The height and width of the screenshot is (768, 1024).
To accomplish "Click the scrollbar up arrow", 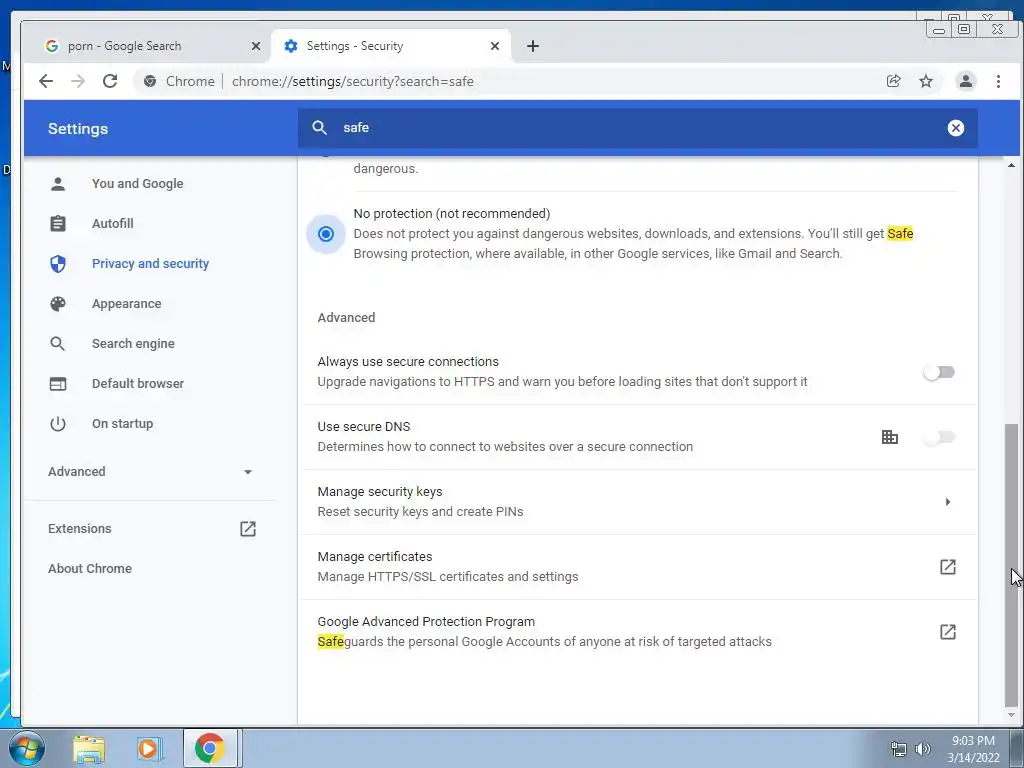I will click(1011, 165).
